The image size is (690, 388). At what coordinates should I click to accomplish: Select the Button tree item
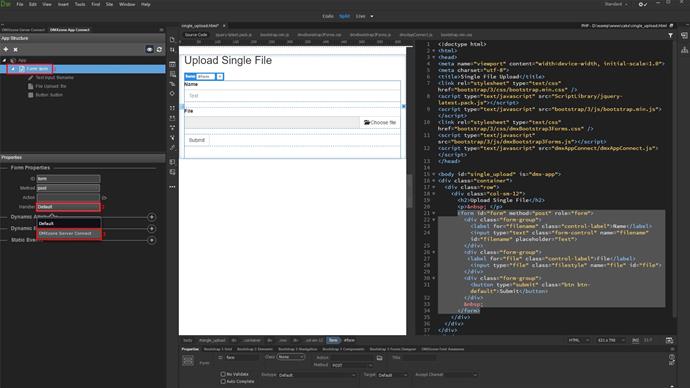click(45, 95)
